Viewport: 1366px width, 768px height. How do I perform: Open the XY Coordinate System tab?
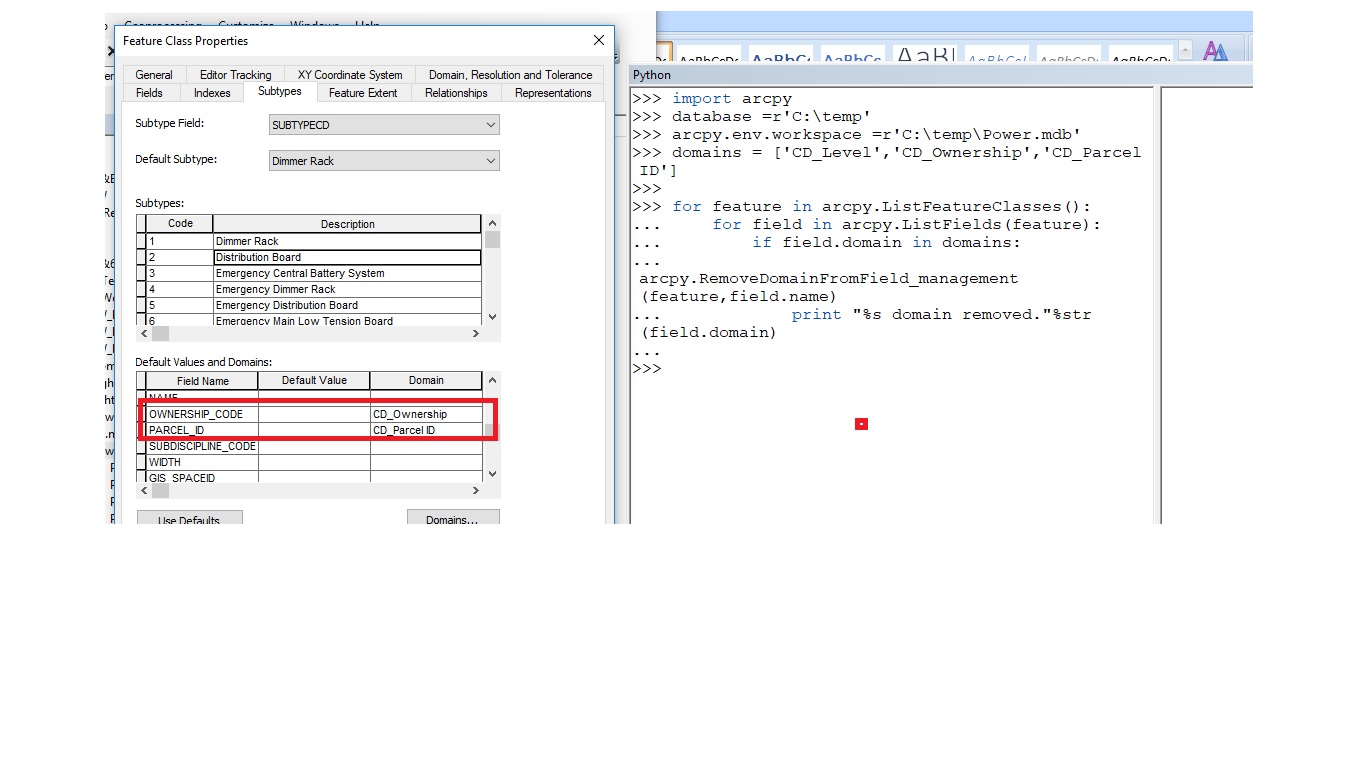point(349,74)
